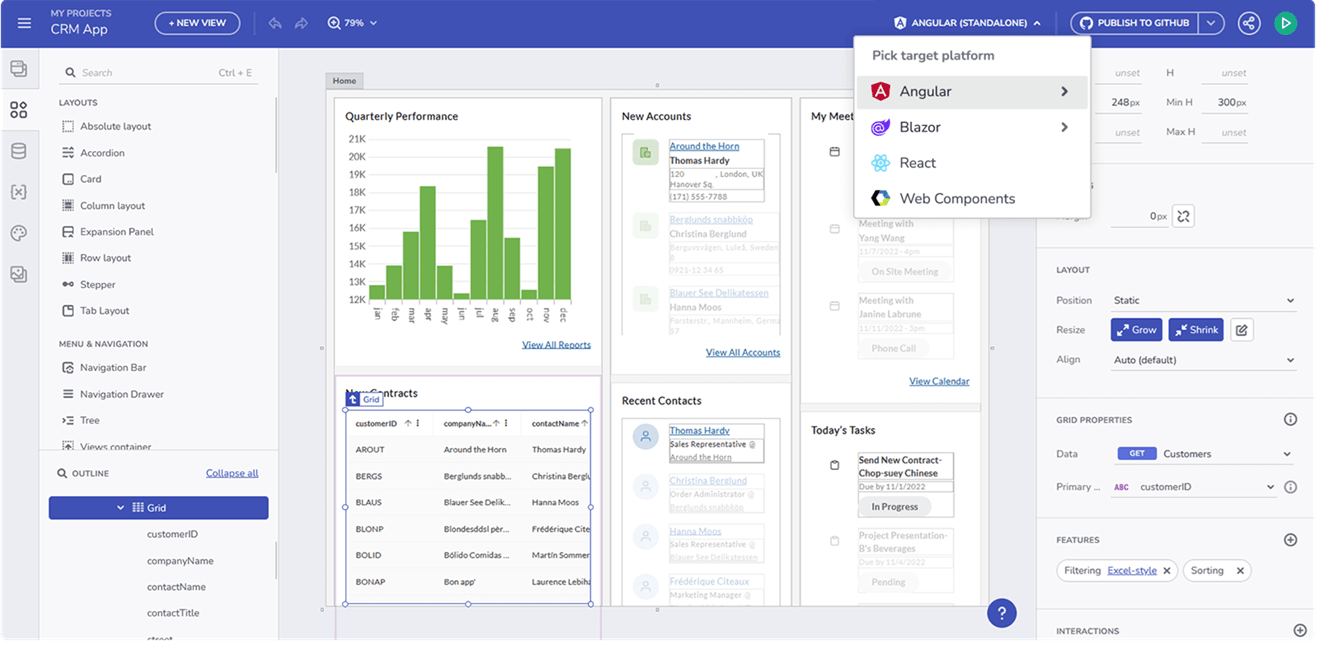Toggle the Shrink resize option
1319x645 pixels.
pyautogui.click(x=1196, y=330)
